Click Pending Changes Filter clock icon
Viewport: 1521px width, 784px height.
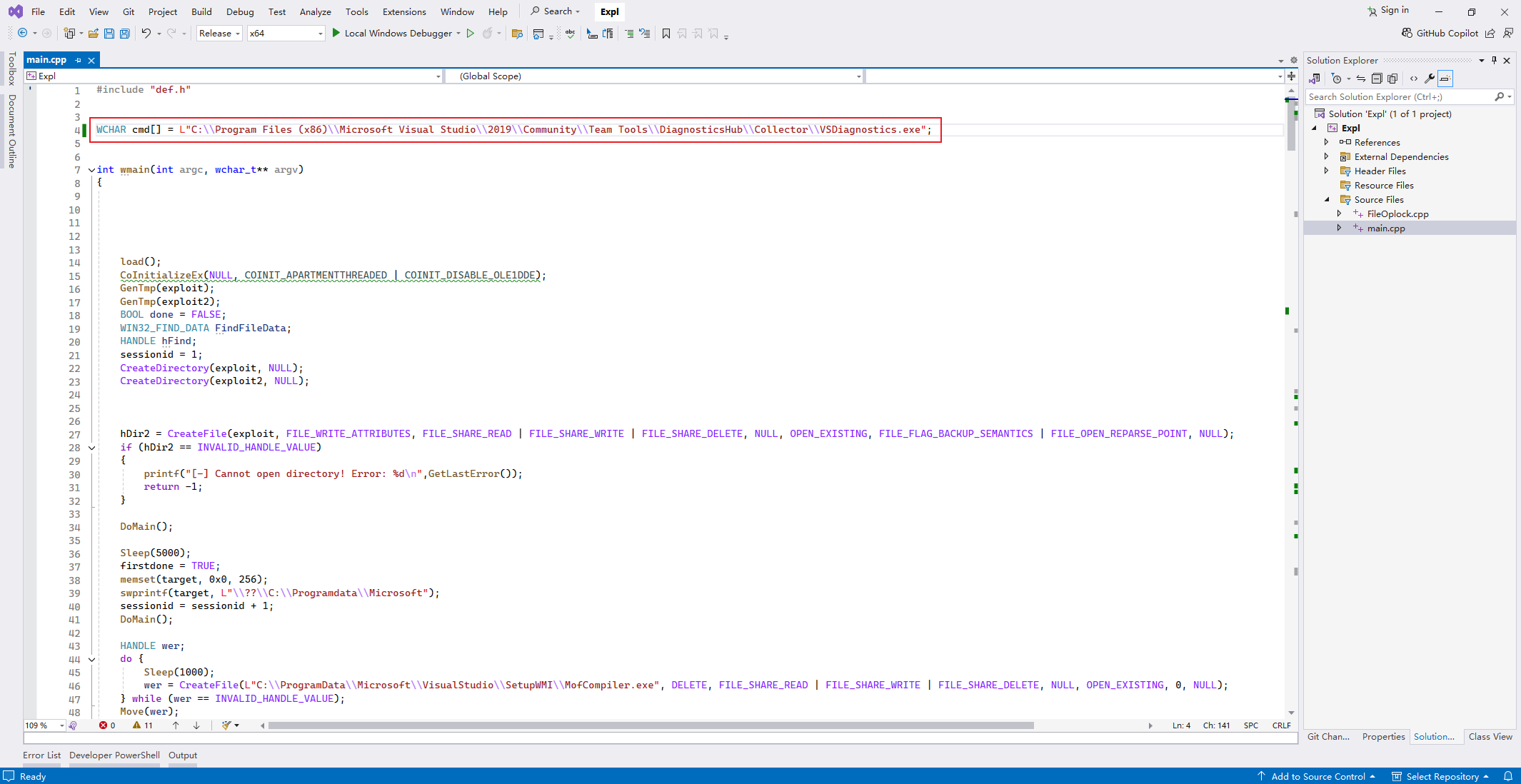point(1337,79)
